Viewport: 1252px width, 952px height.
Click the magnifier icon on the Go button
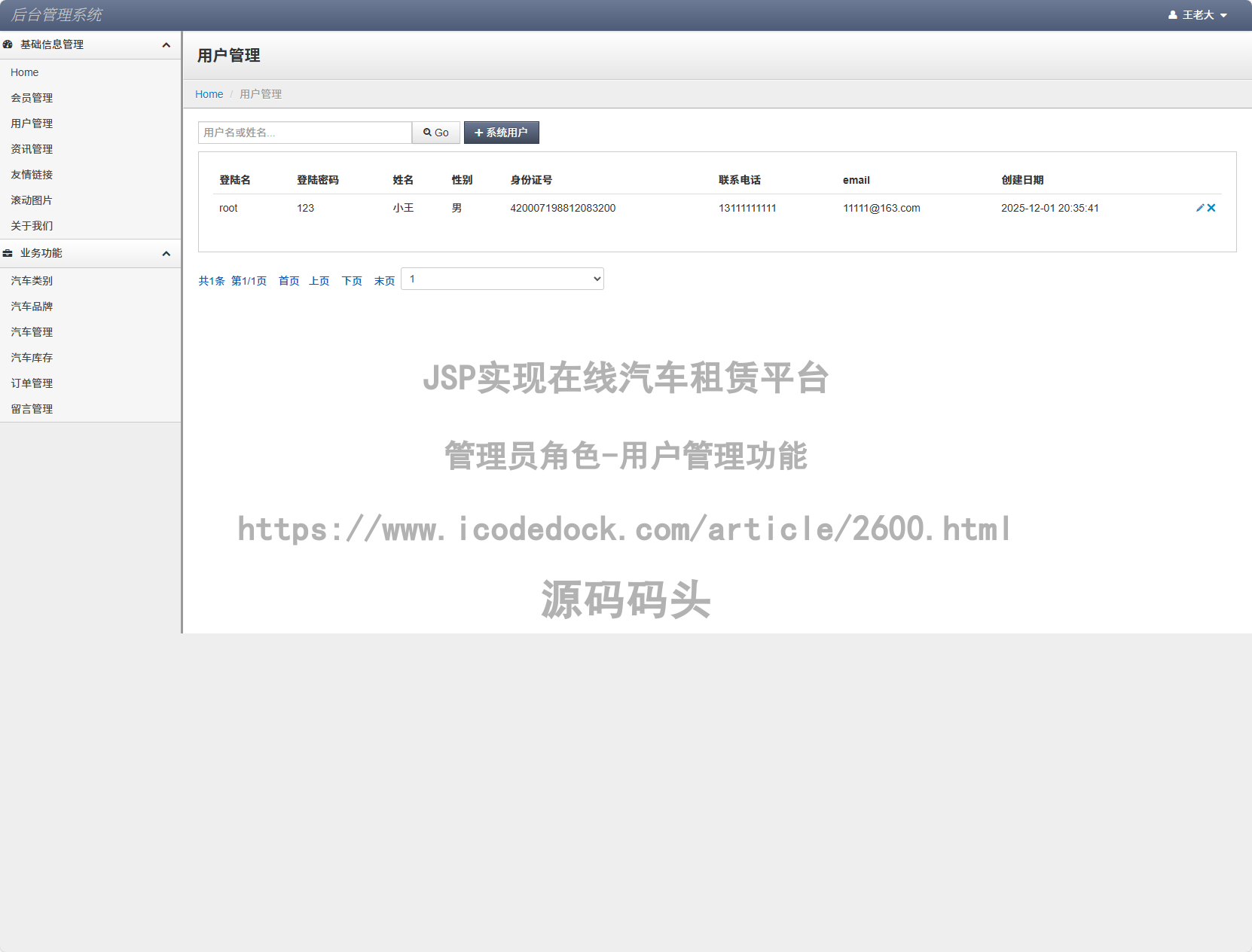click(x=427, y=132)
